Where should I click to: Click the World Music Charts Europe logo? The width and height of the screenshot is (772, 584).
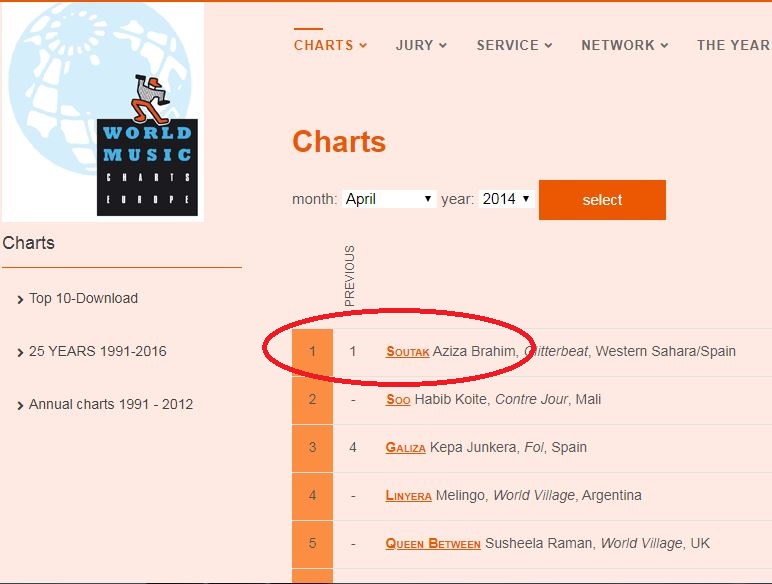[x=102, y=110]
